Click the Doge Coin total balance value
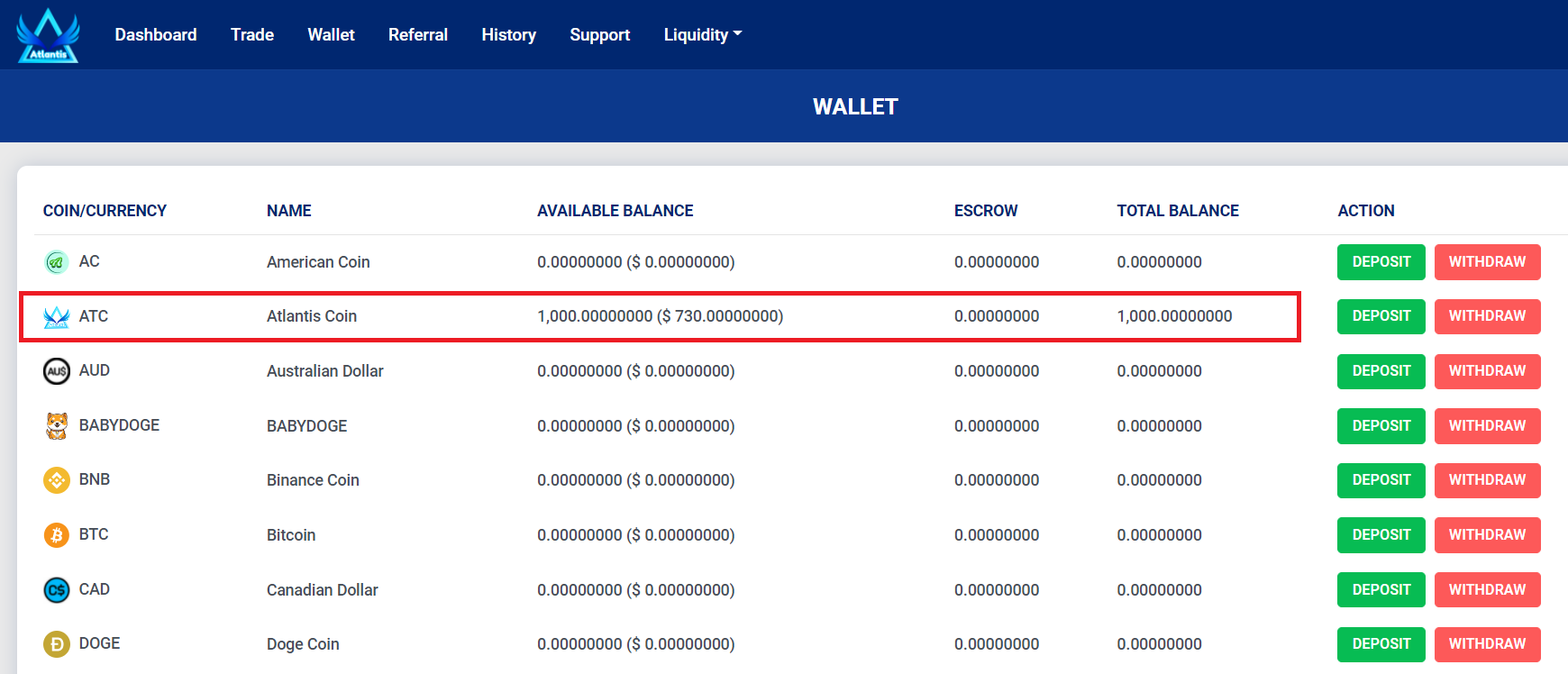The width and height of the screenshot is (1568, 674). (1159, 644)
